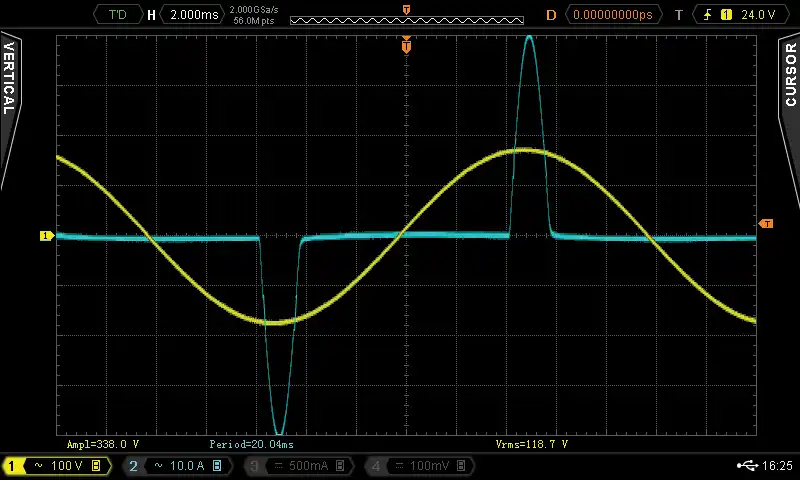Click the rising edge trigger icon
The width and height of the screenshot is (800, 480).
pos(708,15)
